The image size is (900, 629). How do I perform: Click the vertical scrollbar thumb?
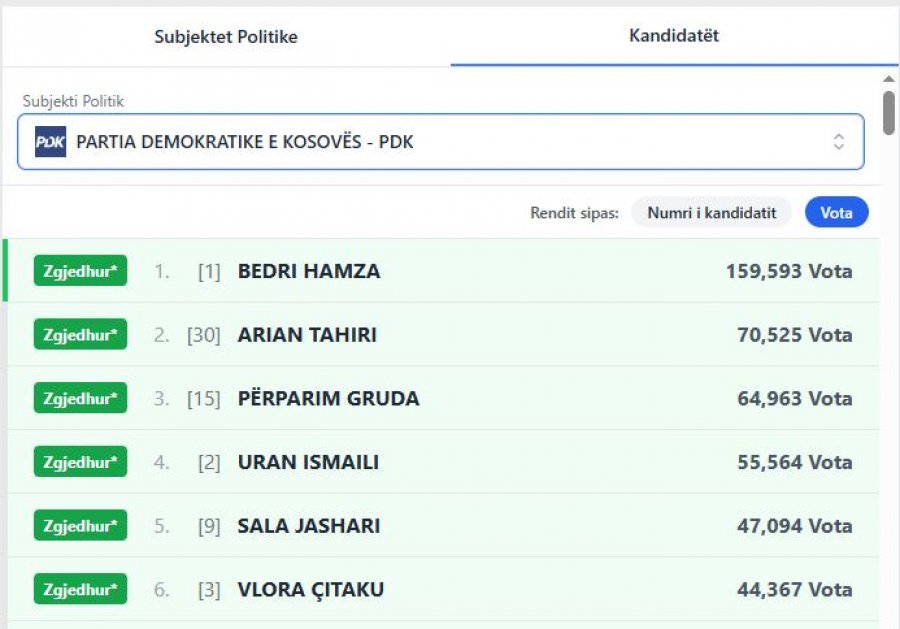pyautogui.click(x=889, y=112)
